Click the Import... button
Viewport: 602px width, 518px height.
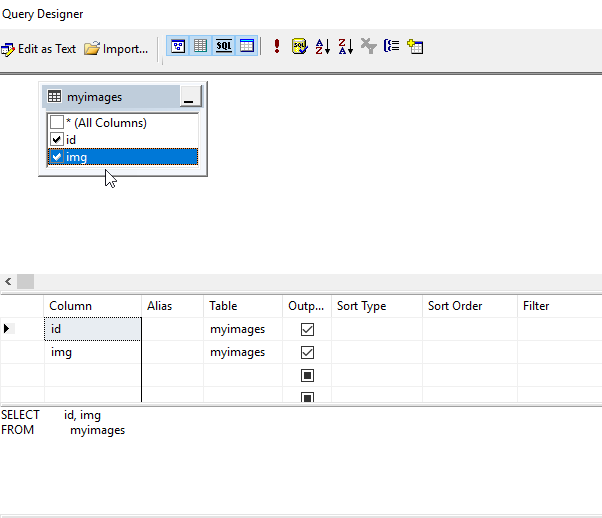[116, 47]
